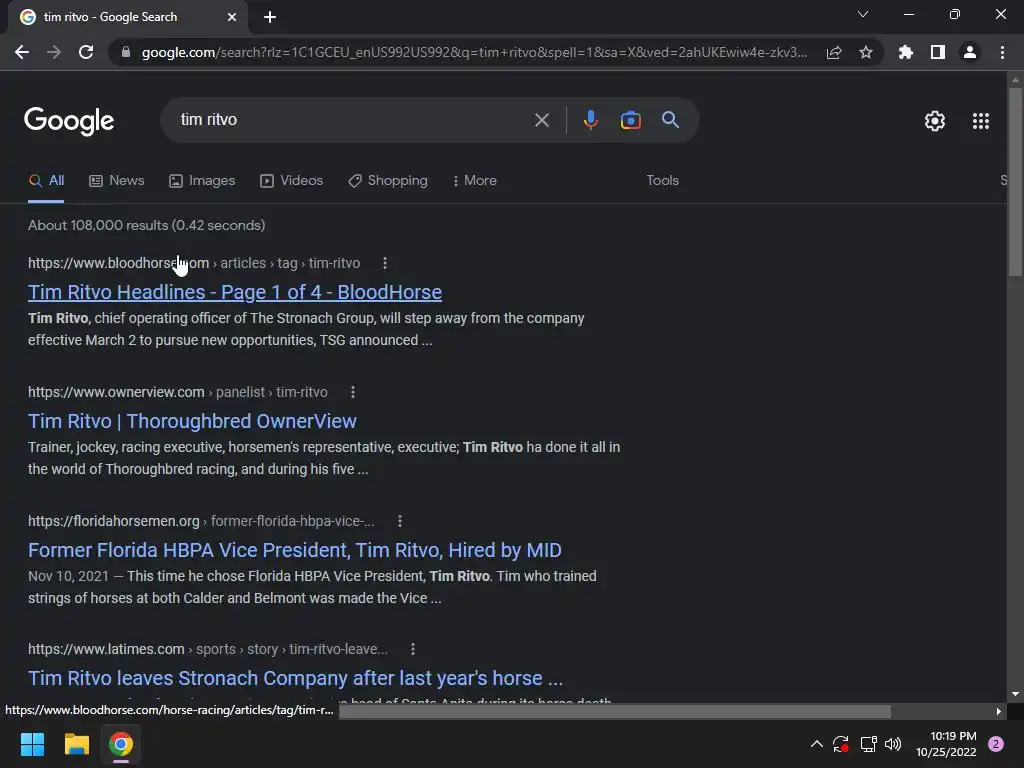Open the Chrome three-dot menu
This screenshot has width=1024, height=768.
pyautogui.click(x=1002, y=52)
